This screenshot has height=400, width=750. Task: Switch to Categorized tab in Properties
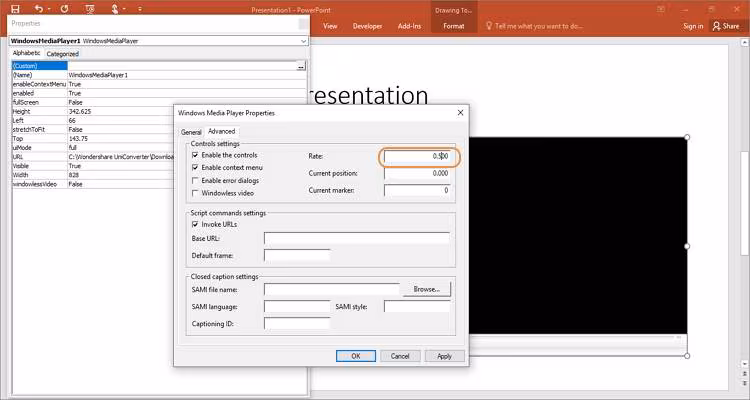tap(63, 54)
